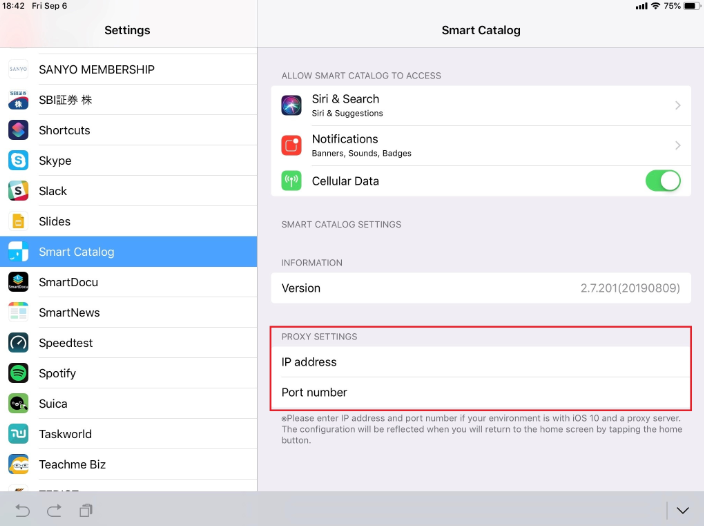The height and width of the screenshot is (526, 704).
Task: Click the redo arrow in bottom toolbar
Action: click(54, 510)
